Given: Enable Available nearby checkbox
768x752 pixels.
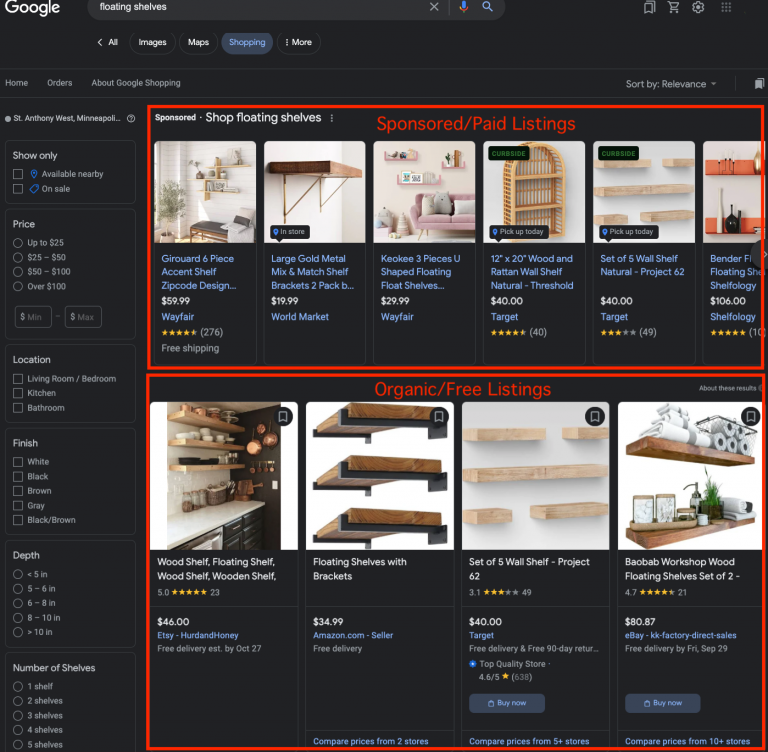Looking at the screenshot, I should coord(18,174).
